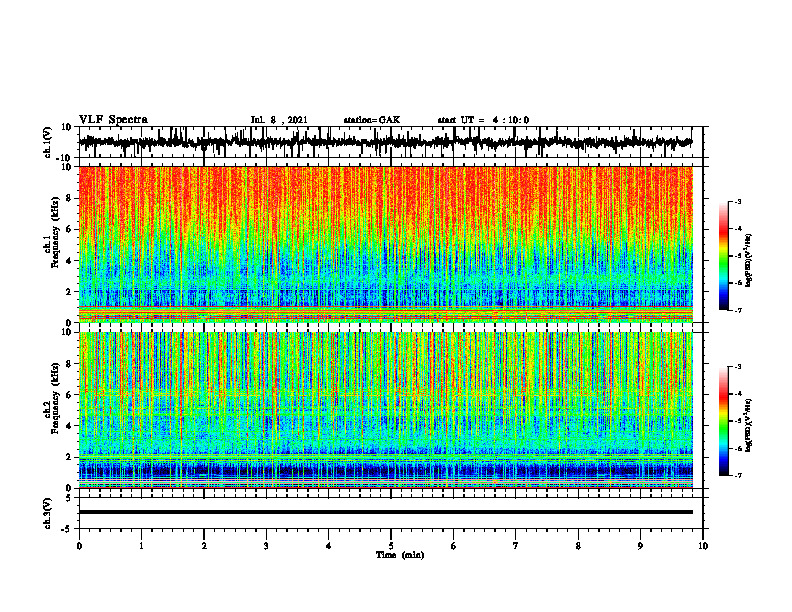Viewport: 792px width, 612px height.
Task: Click the "6" kHz tick on ch.2 spectrogram axis
Action: 70,395
